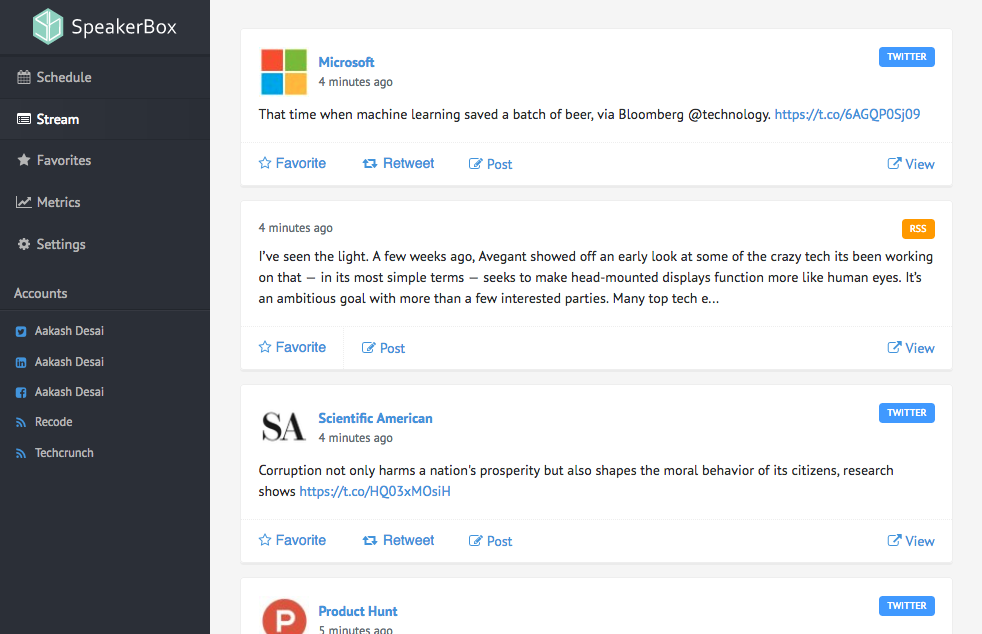Post the Scientific American tweet

(490, 541)
